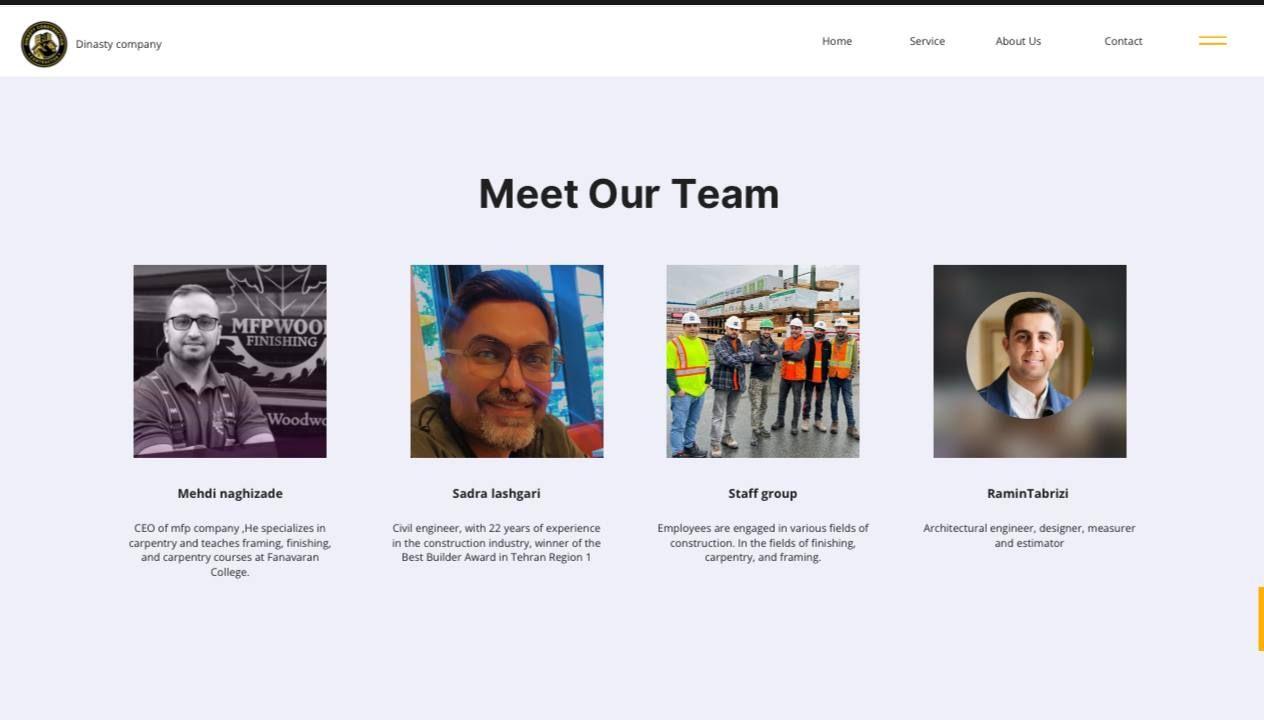The width and height of the screenshot is (1264, 720).
Task: Click the Mehdi naghizade name label
Action: [x=230, y=493]
